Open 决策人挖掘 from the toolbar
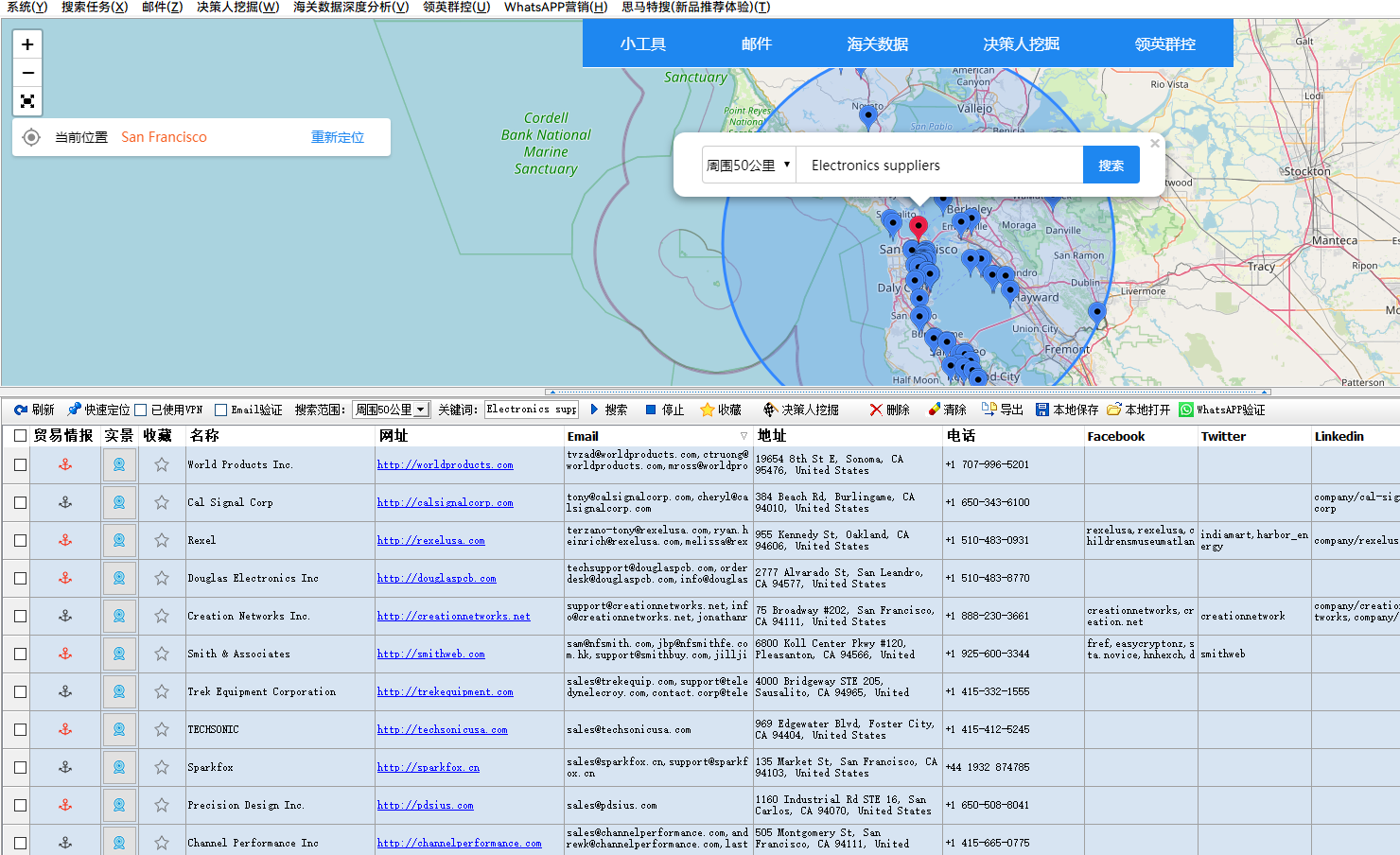Viewport: 1400px width, 855px height. (x=801, y=410)
